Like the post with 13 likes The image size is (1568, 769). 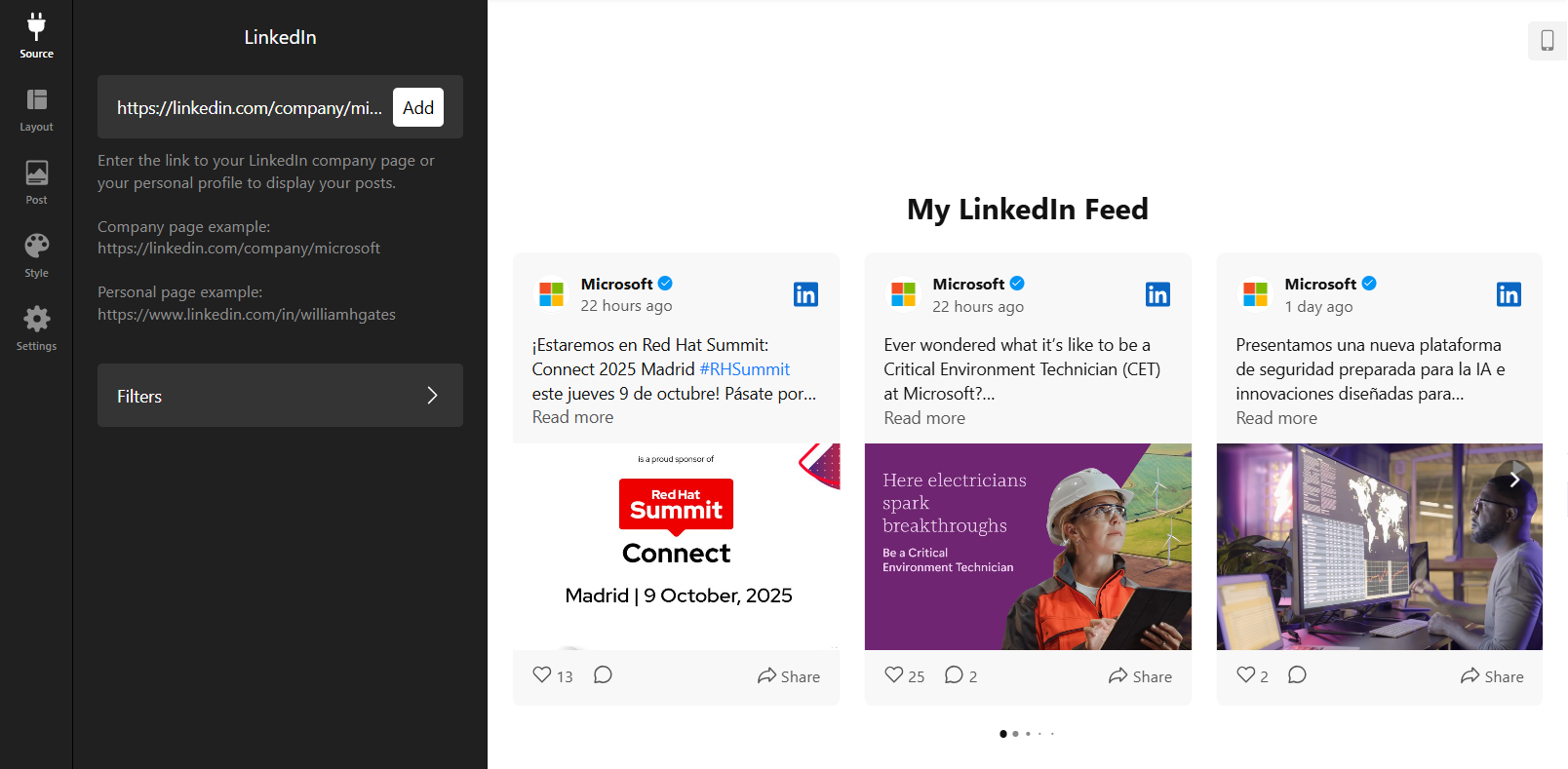point(542,674)
